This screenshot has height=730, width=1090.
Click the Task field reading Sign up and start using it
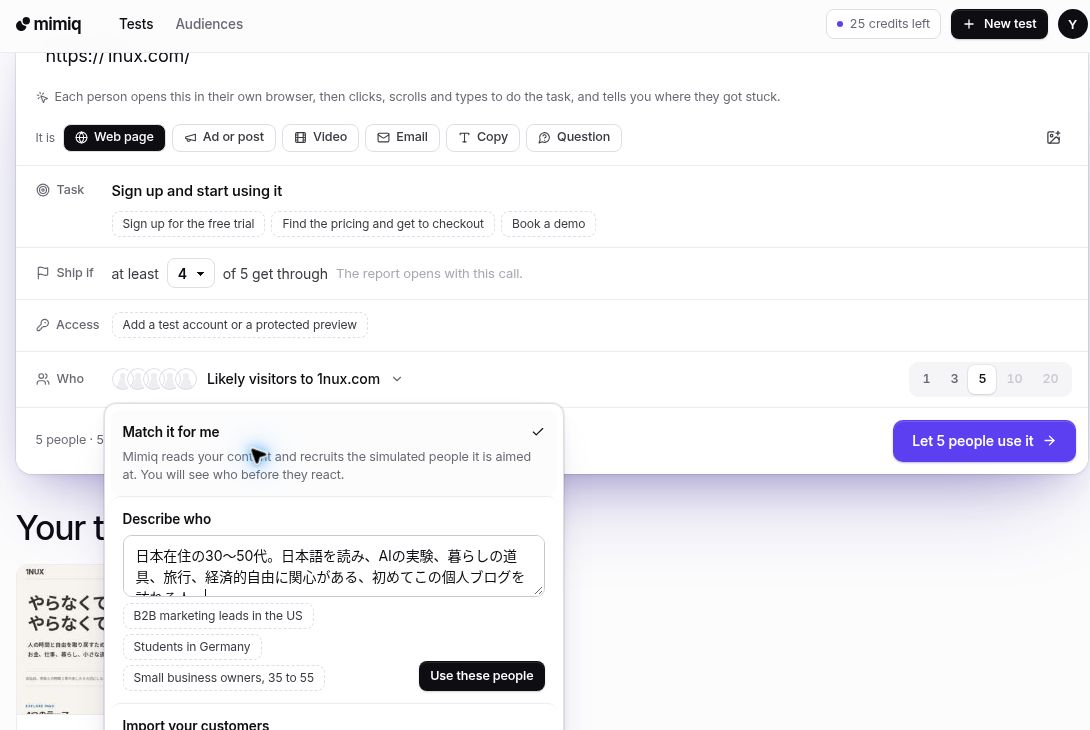click(x=197, y=191)
